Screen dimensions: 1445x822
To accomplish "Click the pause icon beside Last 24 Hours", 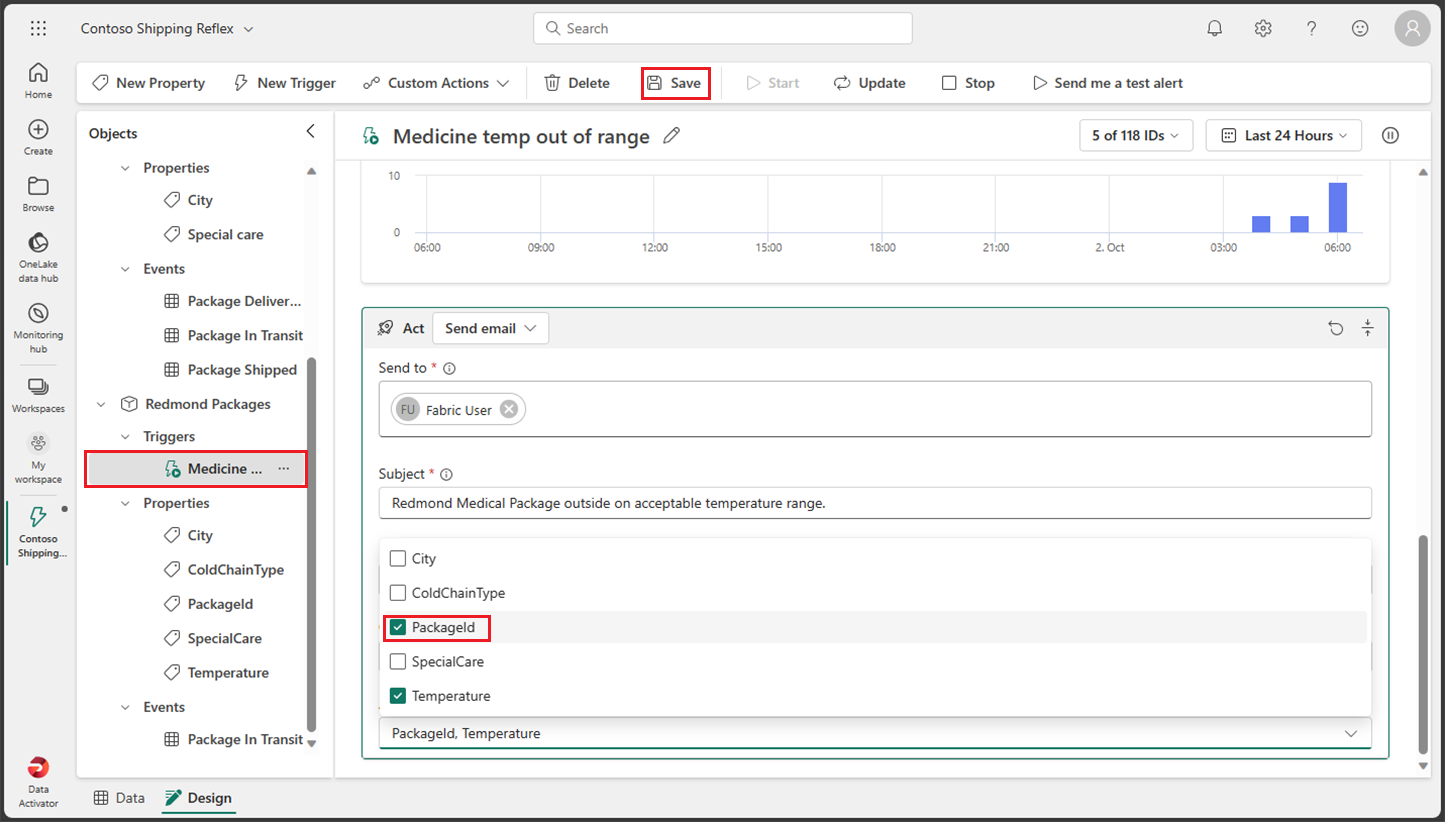I will pos(1390,136).
